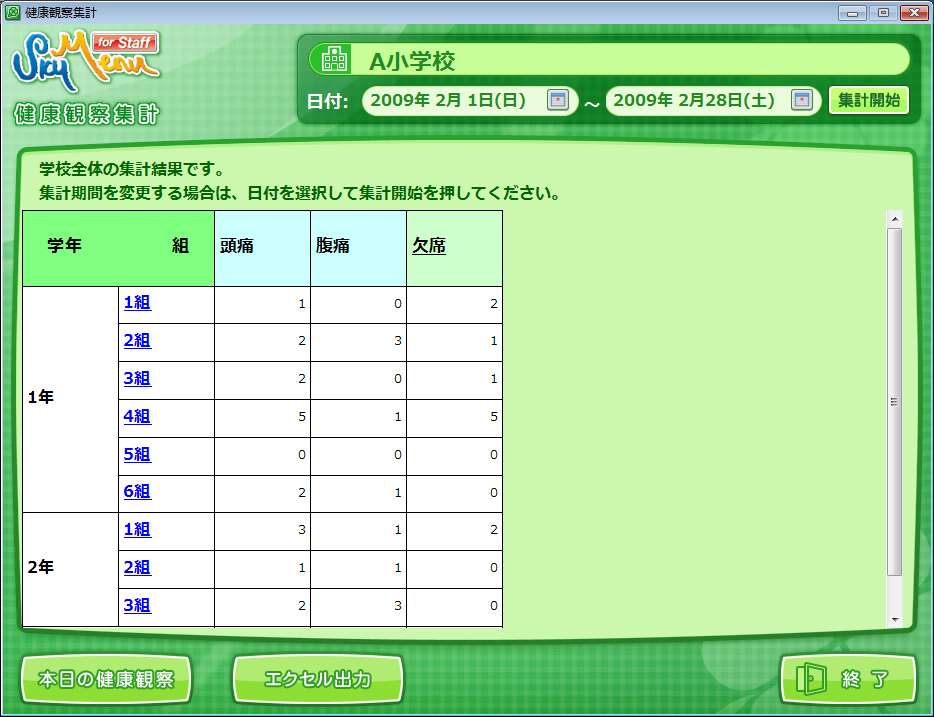Open 1年 1組 class details link

[x=137, y=303]
